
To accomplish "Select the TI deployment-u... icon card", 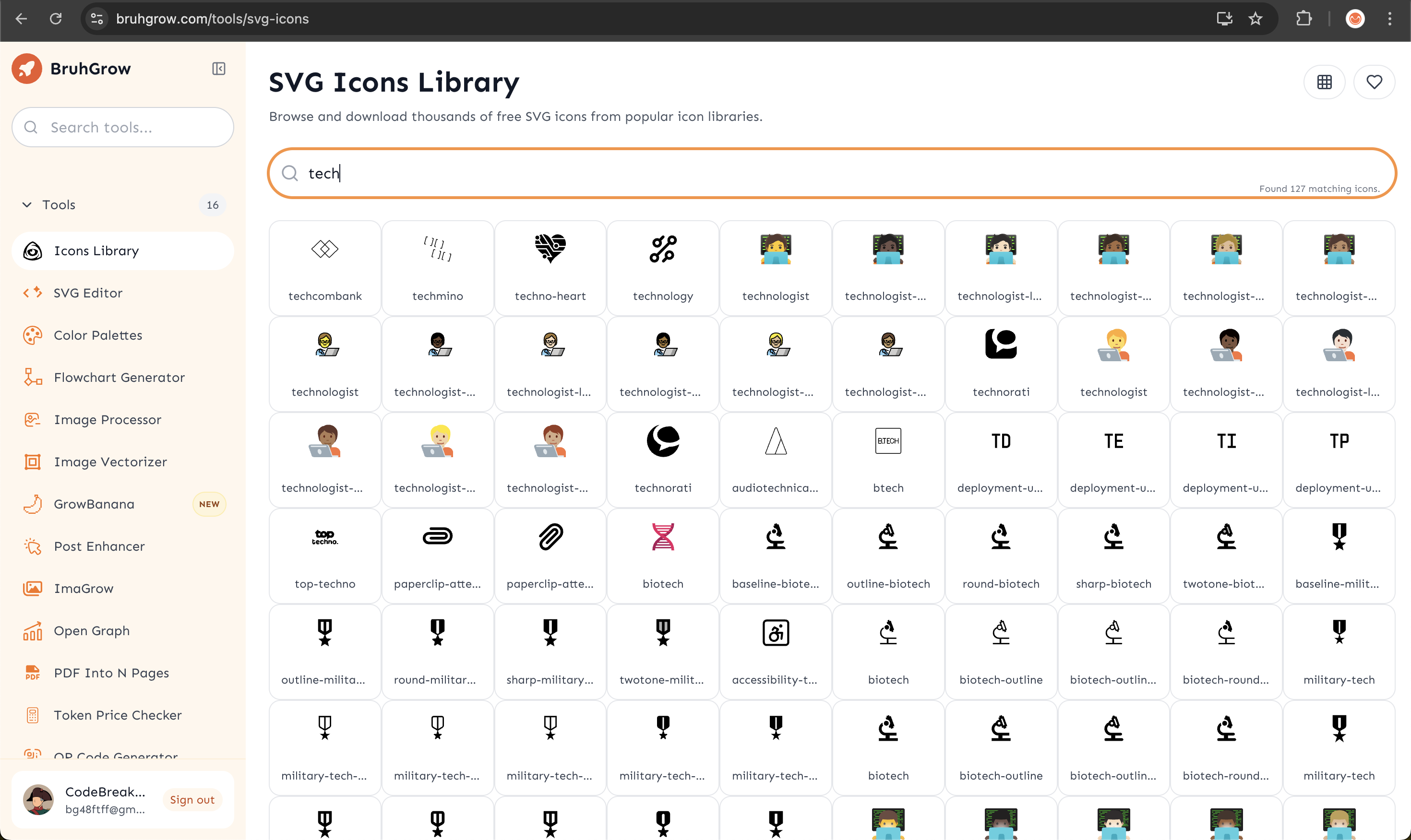I will [1226, 460].
